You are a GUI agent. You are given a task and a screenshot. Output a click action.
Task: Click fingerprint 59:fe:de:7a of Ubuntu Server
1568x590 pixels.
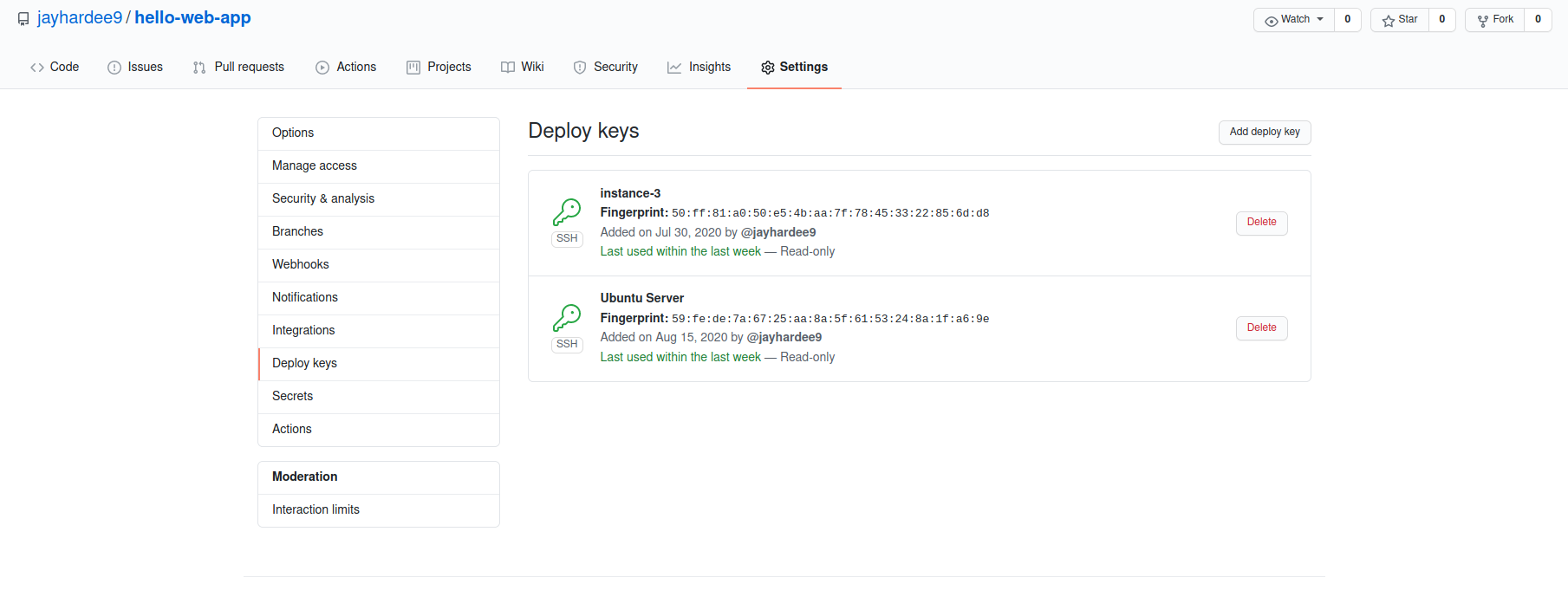click(x=830, y=319)
